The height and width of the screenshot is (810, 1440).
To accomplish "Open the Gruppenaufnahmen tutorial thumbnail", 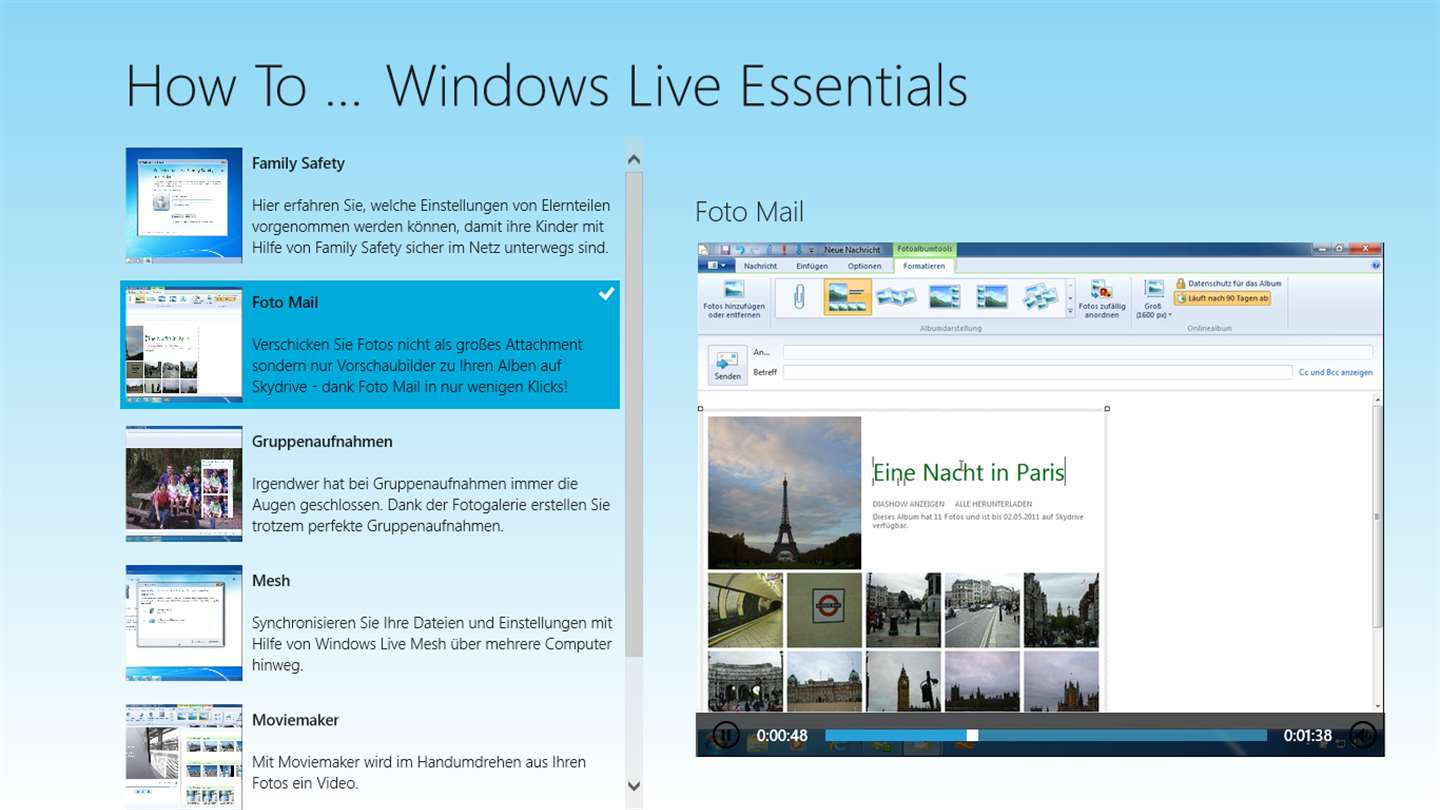I will coord(184,484).
